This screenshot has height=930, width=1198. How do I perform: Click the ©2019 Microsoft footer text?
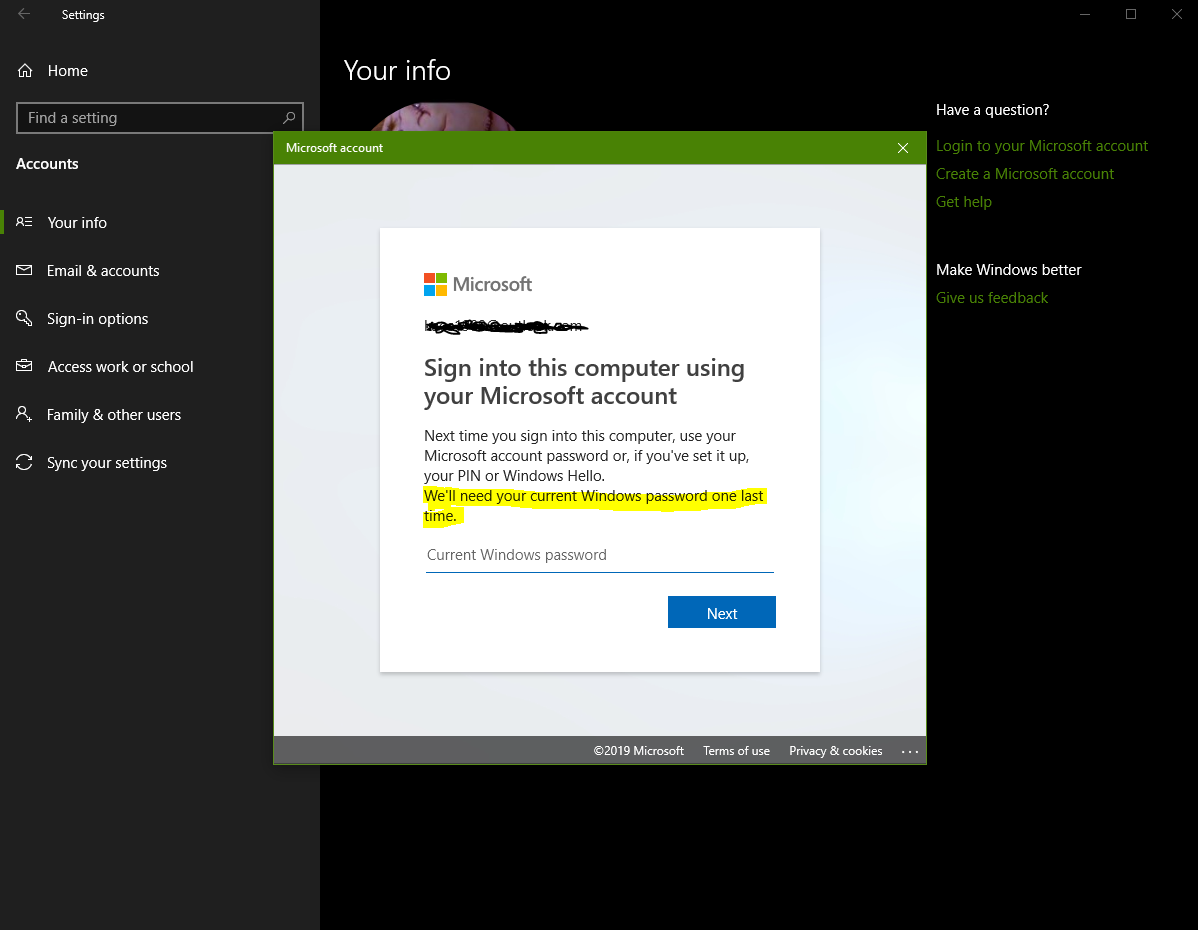click(x=639, y=751)
